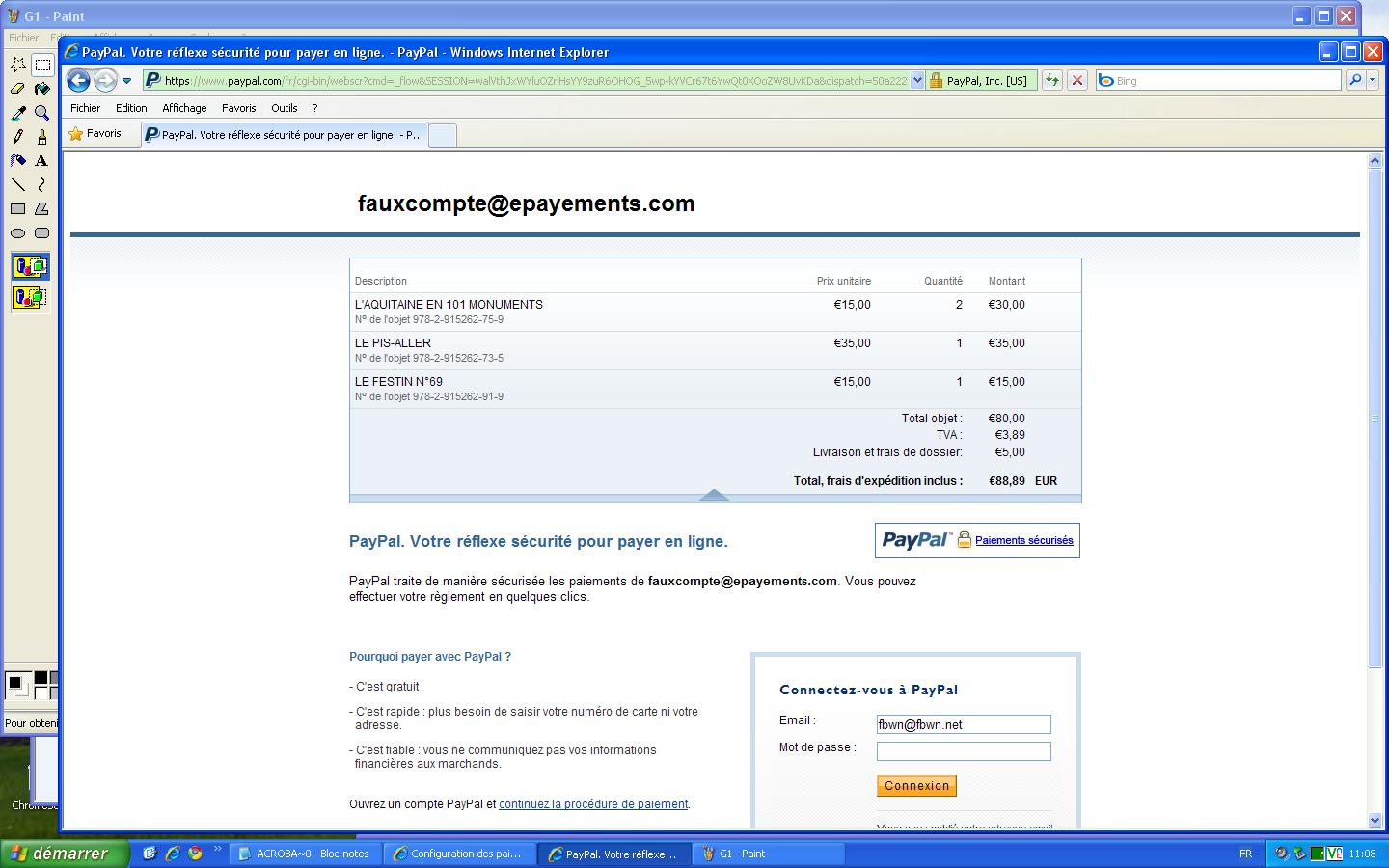
Task: Open the Edition menu in Internet Explorer
Action: click(131, 108)
